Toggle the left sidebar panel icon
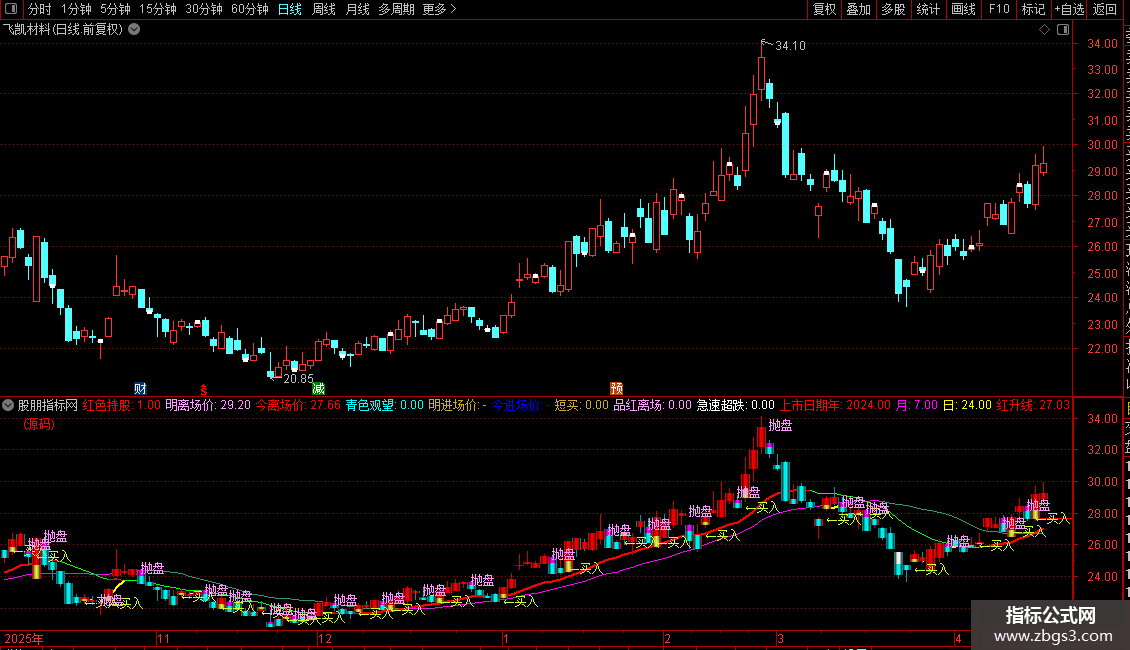The image size is (1130, 650). tap(11, 9)
